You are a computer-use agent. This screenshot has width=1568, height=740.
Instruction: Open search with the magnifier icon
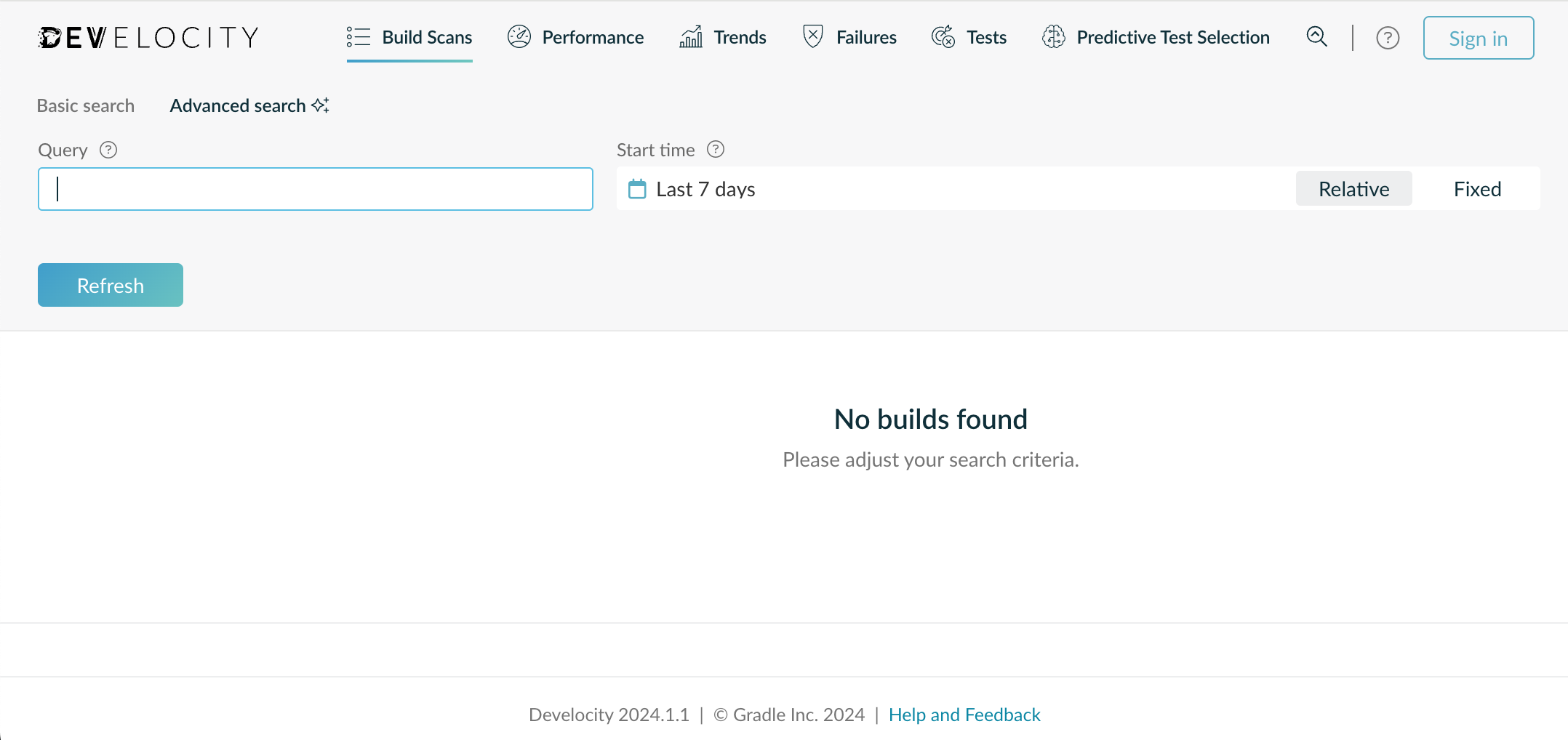[x=1317, y=36]
